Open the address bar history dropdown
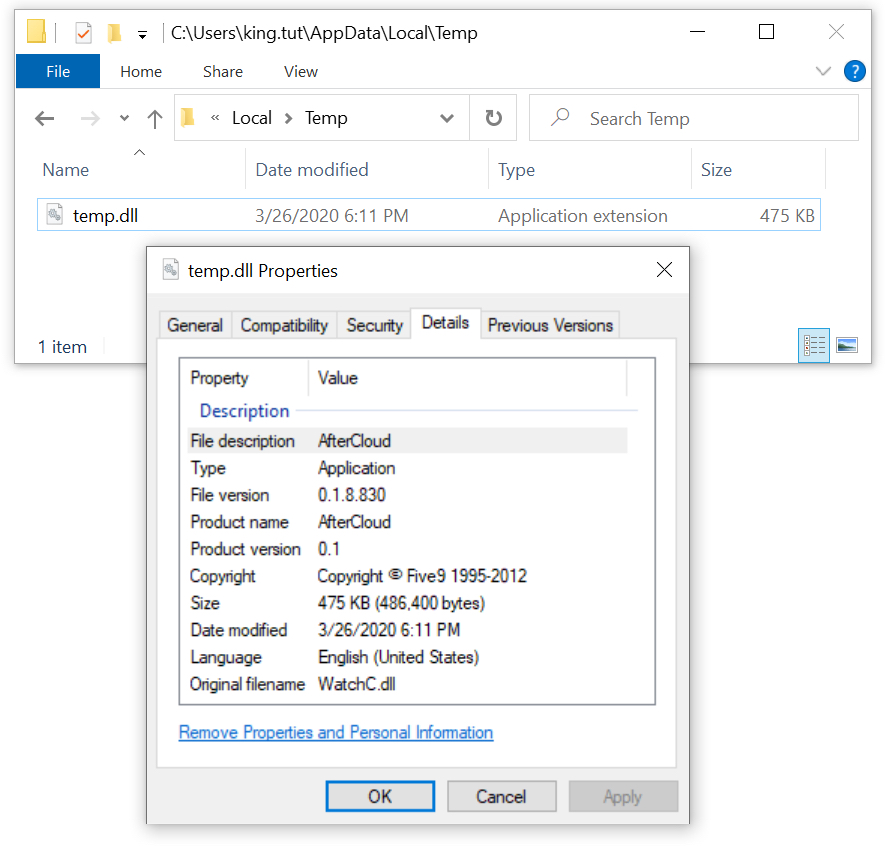 click(x=447, y=119)
